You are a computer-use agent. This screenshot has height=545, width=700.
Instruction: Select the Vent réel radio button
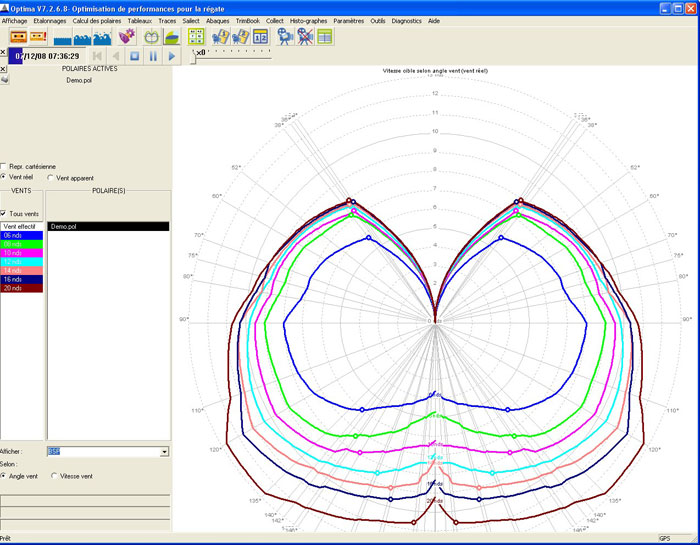point(4,177)
